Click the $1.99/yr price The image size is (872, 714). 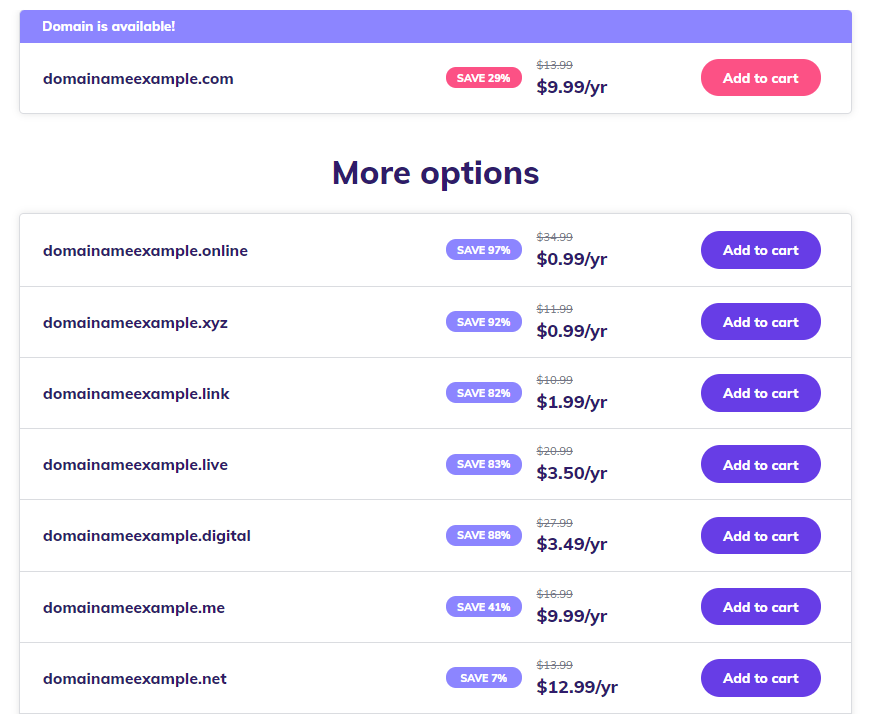point(571,402)
